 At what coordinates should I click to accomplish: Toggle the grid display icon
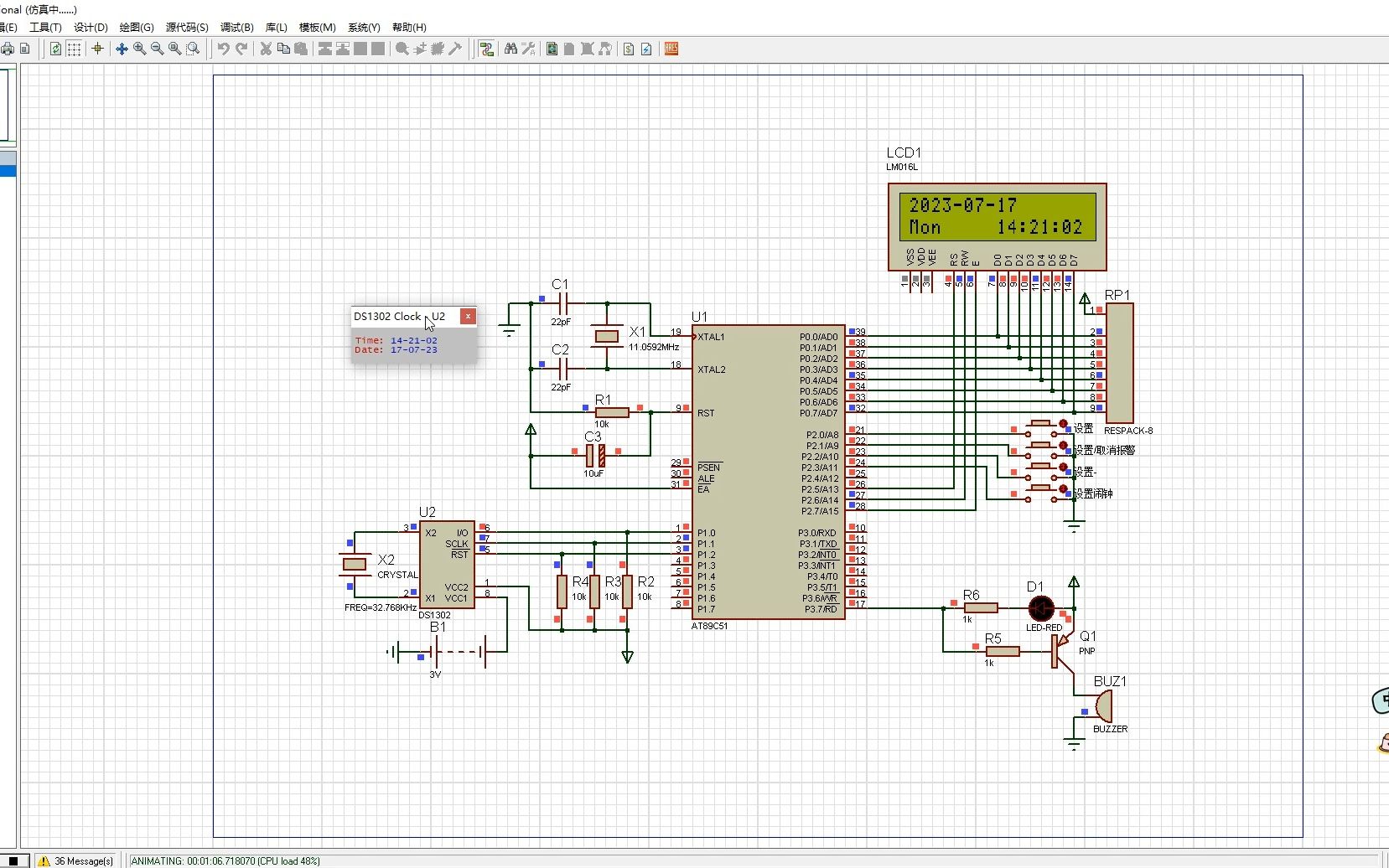pyautogui.click(x=74, y=49)
